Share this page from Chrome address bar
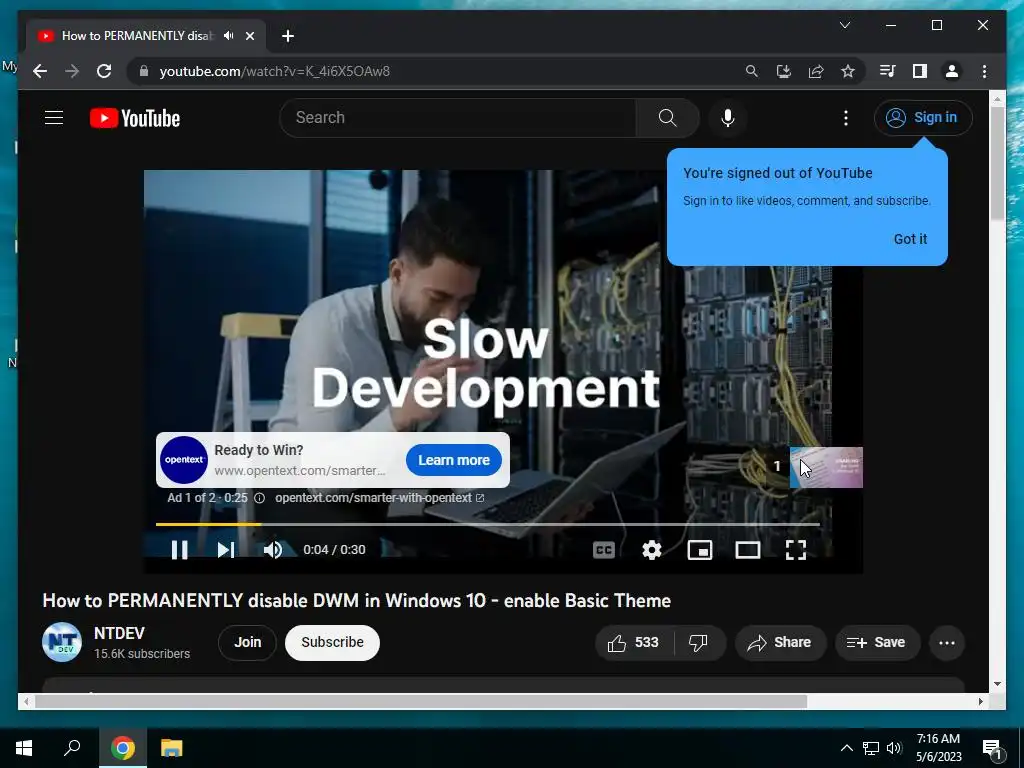This screenshot has width=1024, height=768. tap(816, 71)
